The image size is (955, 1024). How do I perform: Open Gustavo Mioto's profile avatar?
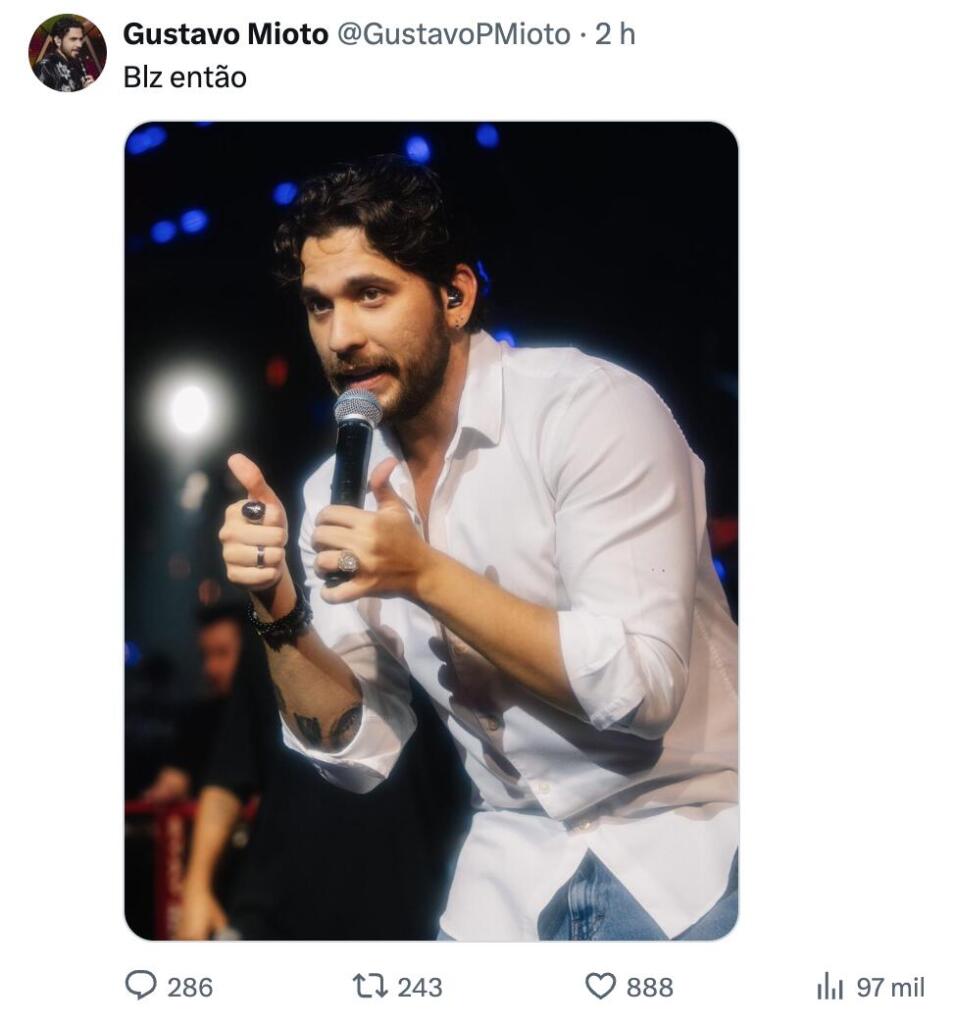click(67, 53)
